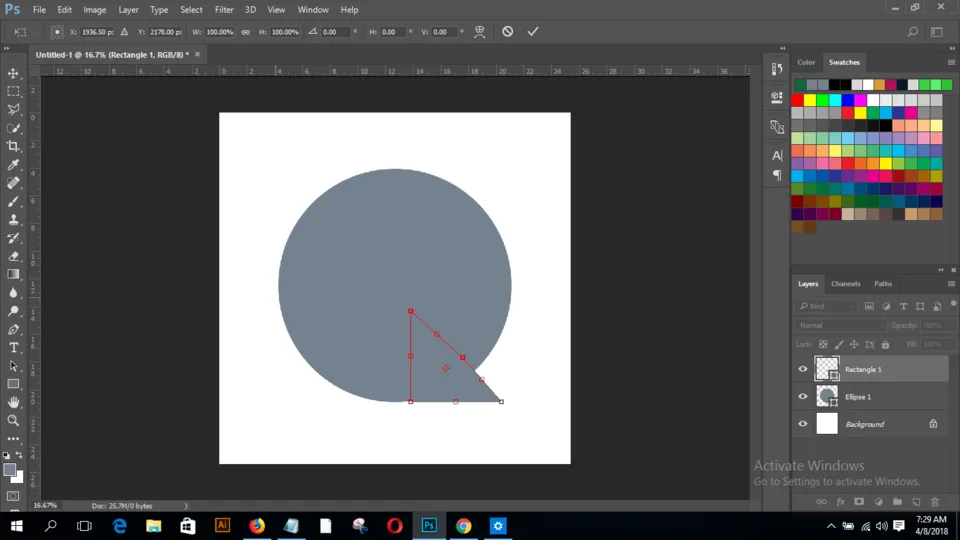
Task: Hide the Ellipse 1 layer
Action: pos(803,397)
